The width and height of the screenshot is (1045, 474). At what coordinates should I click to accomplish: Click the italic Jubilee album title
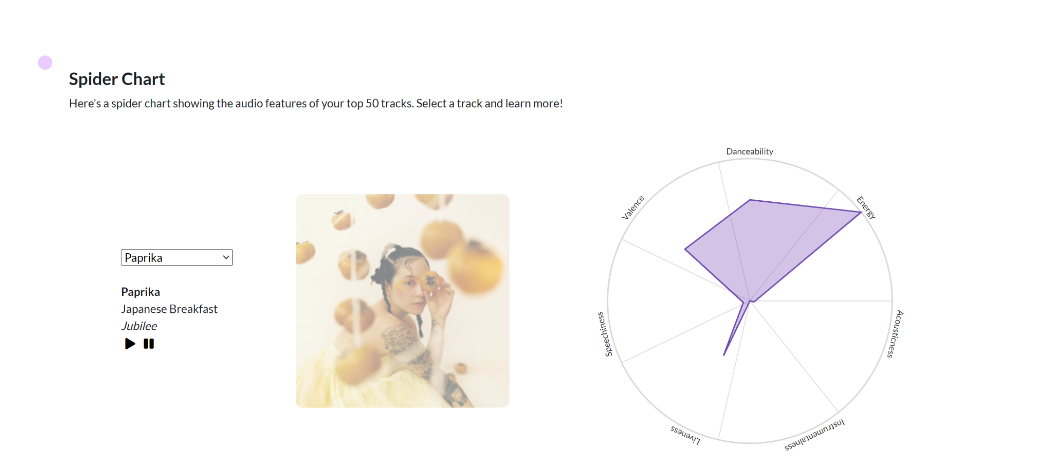(x=139, y=326)
